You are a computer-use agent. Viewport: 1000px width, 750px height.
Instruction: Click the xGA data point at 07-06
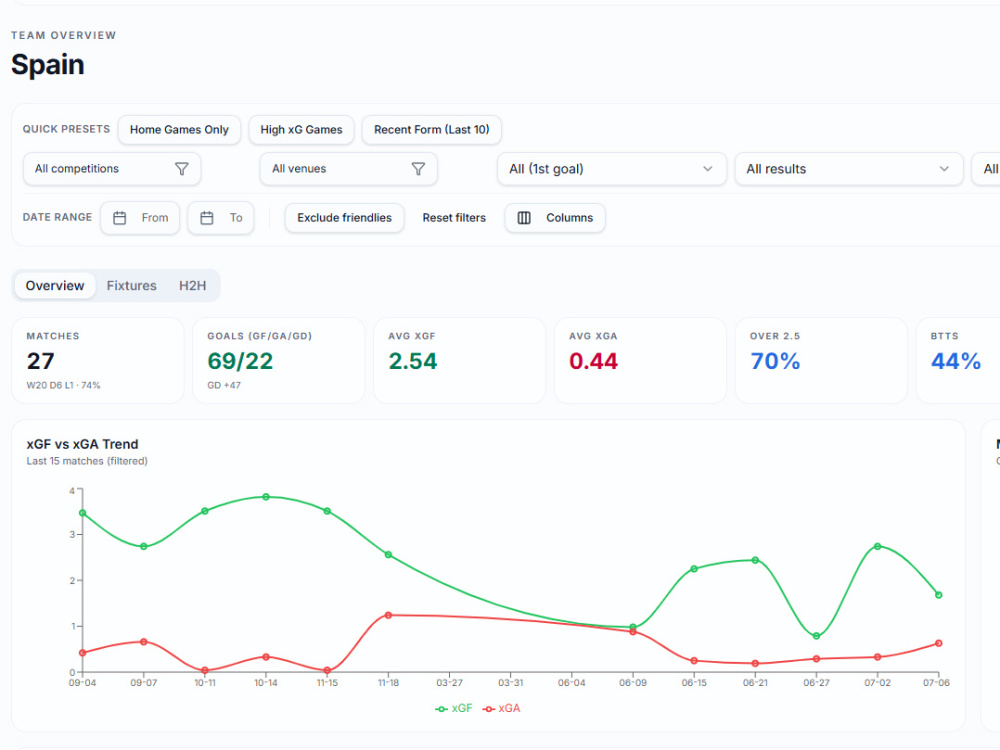[x=939, y=643]
